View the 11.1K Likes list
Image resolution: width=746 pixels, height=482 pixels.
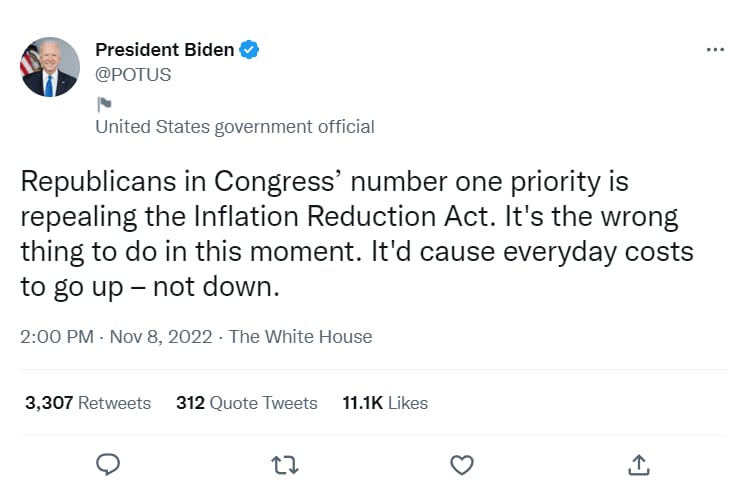[385, 403]
